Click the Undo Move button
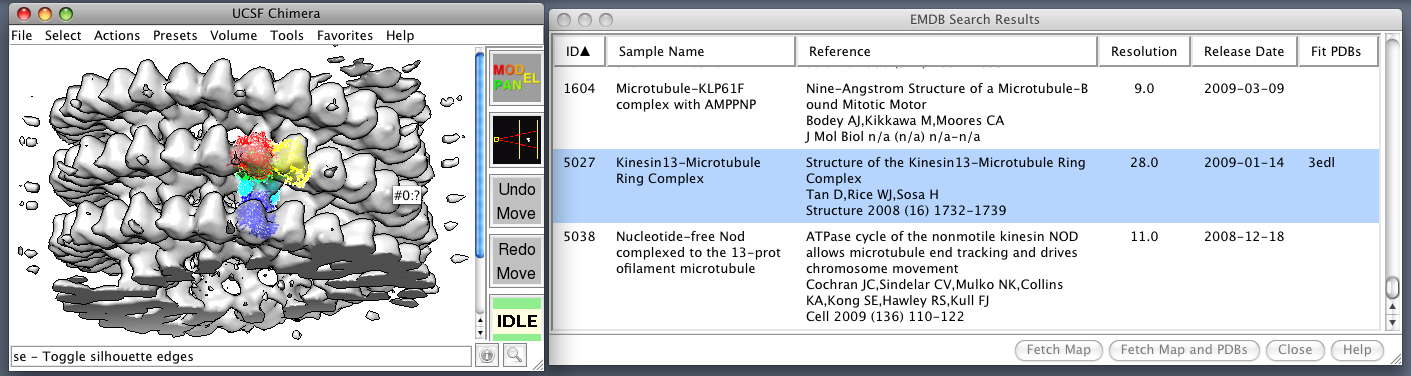Screen dimensions: 1411x376 [x=516, y=201]
